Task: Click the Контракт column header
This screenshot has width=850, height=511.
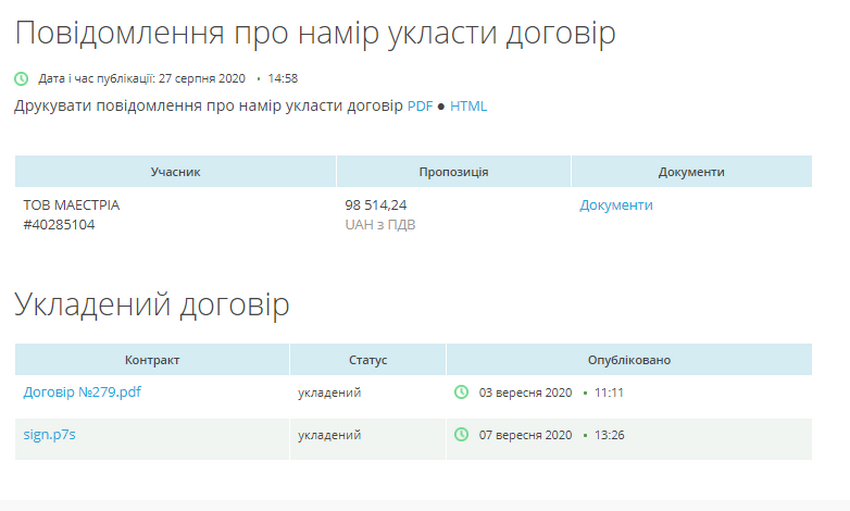Action: click(x=152, y=360)
